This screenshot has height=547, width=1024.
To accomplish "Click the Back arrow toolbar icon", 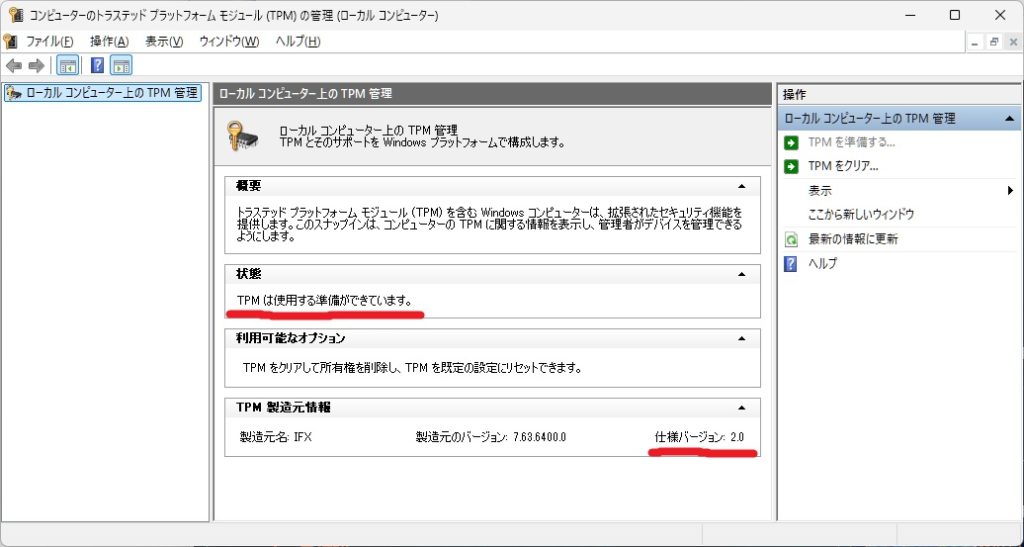I will pos(14,66).
